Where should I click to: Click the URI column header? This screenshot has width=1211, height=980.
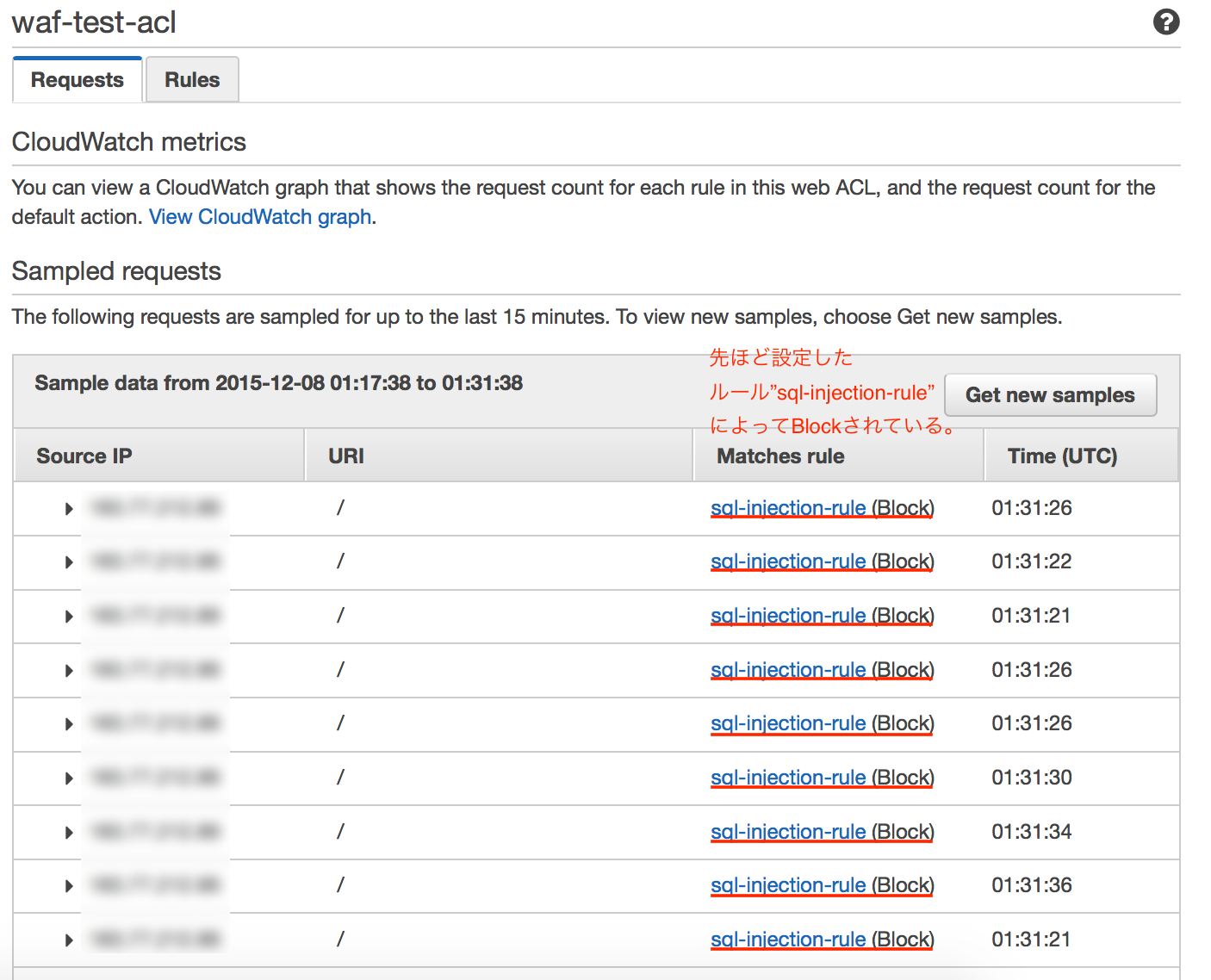coord(345,455)
